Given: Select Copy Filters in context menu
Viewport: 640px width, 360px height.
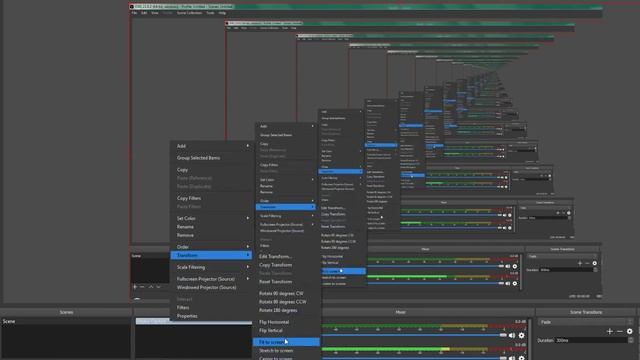Looking at the screenshot, I should click(x=189, y=198).
